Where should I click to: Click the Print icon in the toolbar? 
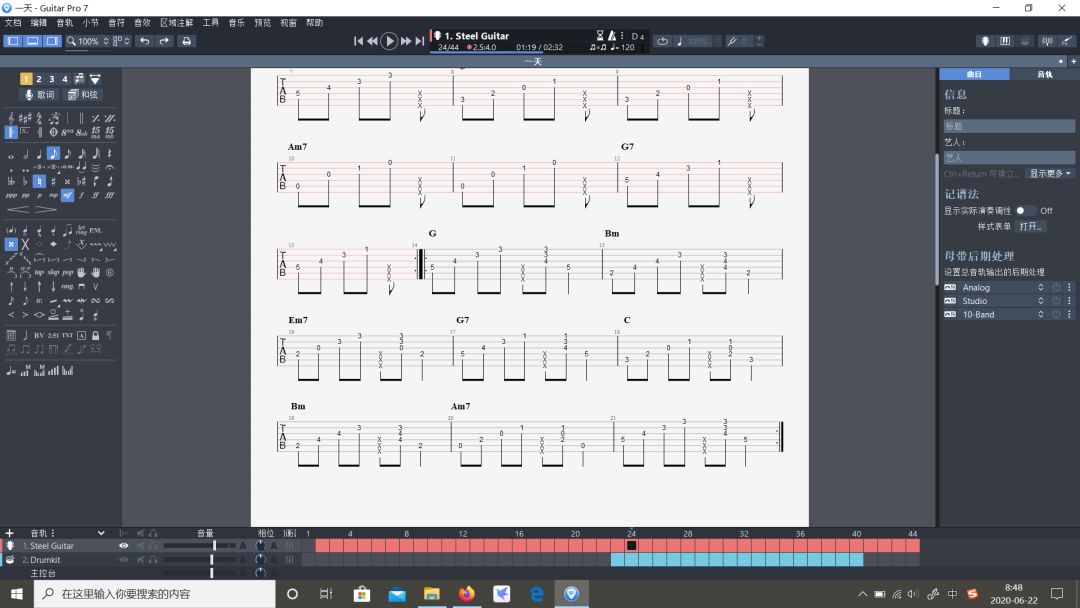186,41
